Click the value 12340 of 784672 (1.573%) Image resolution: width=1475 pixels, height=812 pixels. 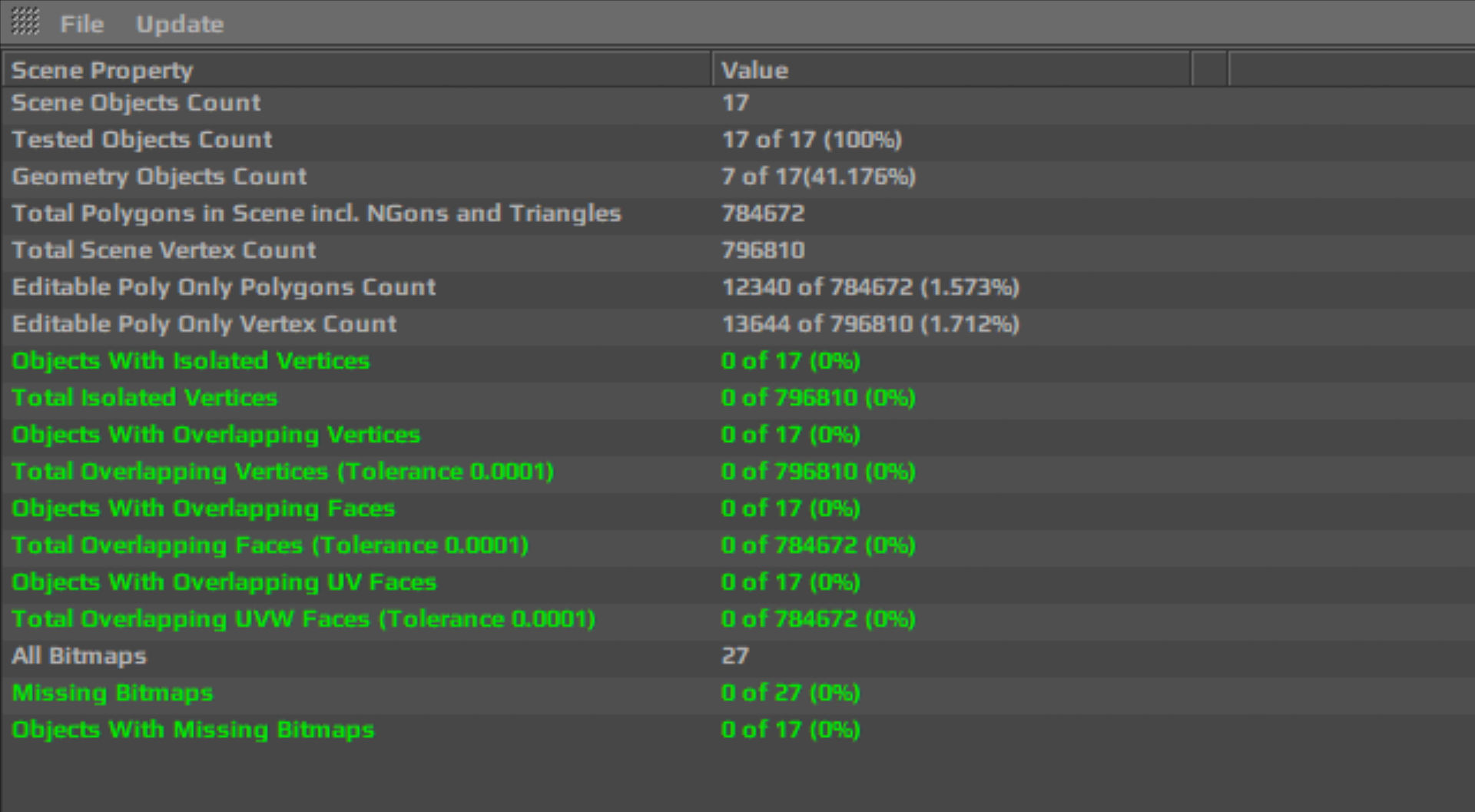870,287
